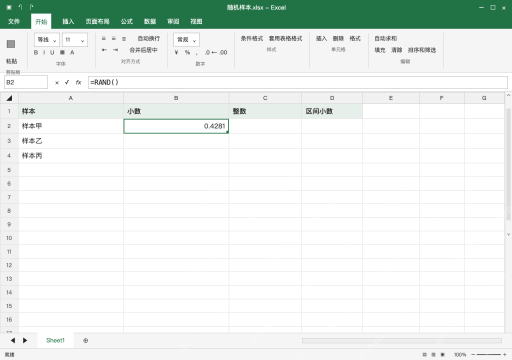Click the horizontal scrollbar
Screen dimensions: 512x360
(402, 340)
